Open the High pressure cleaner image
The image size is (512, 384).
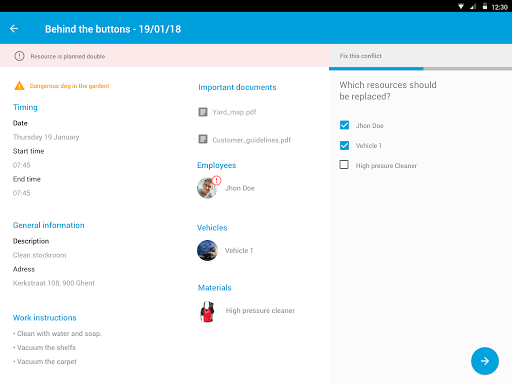coord(207,312)
